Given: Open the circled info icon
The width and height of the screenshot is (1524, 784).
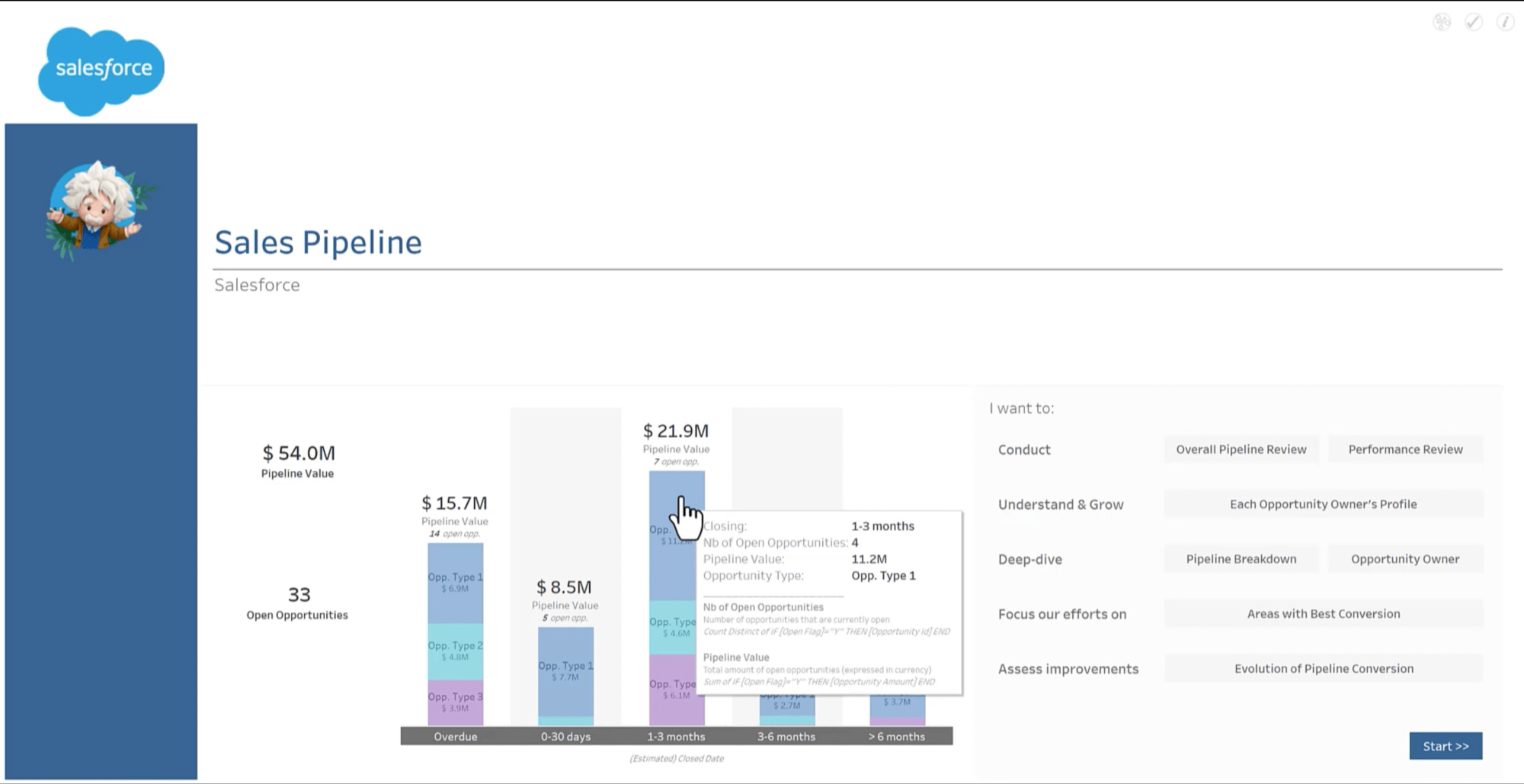Looking at the screenshot, I should pos(1505,22).
